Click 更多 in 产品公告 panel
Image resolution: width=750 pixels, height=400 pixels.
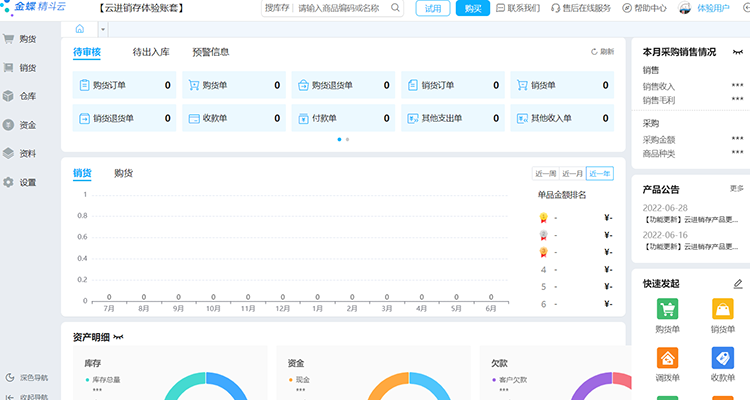coord(737,188)
